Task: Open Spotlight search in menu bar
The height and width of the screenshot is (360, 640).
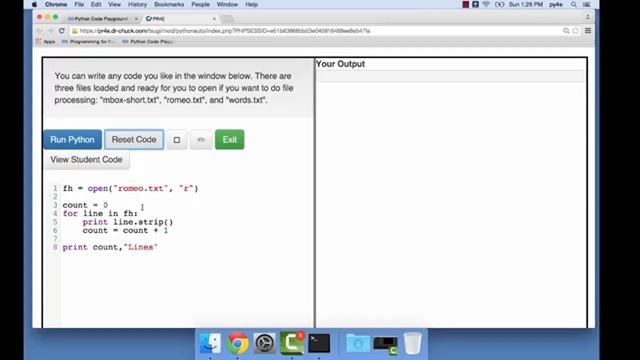Action: pos(574,4)
